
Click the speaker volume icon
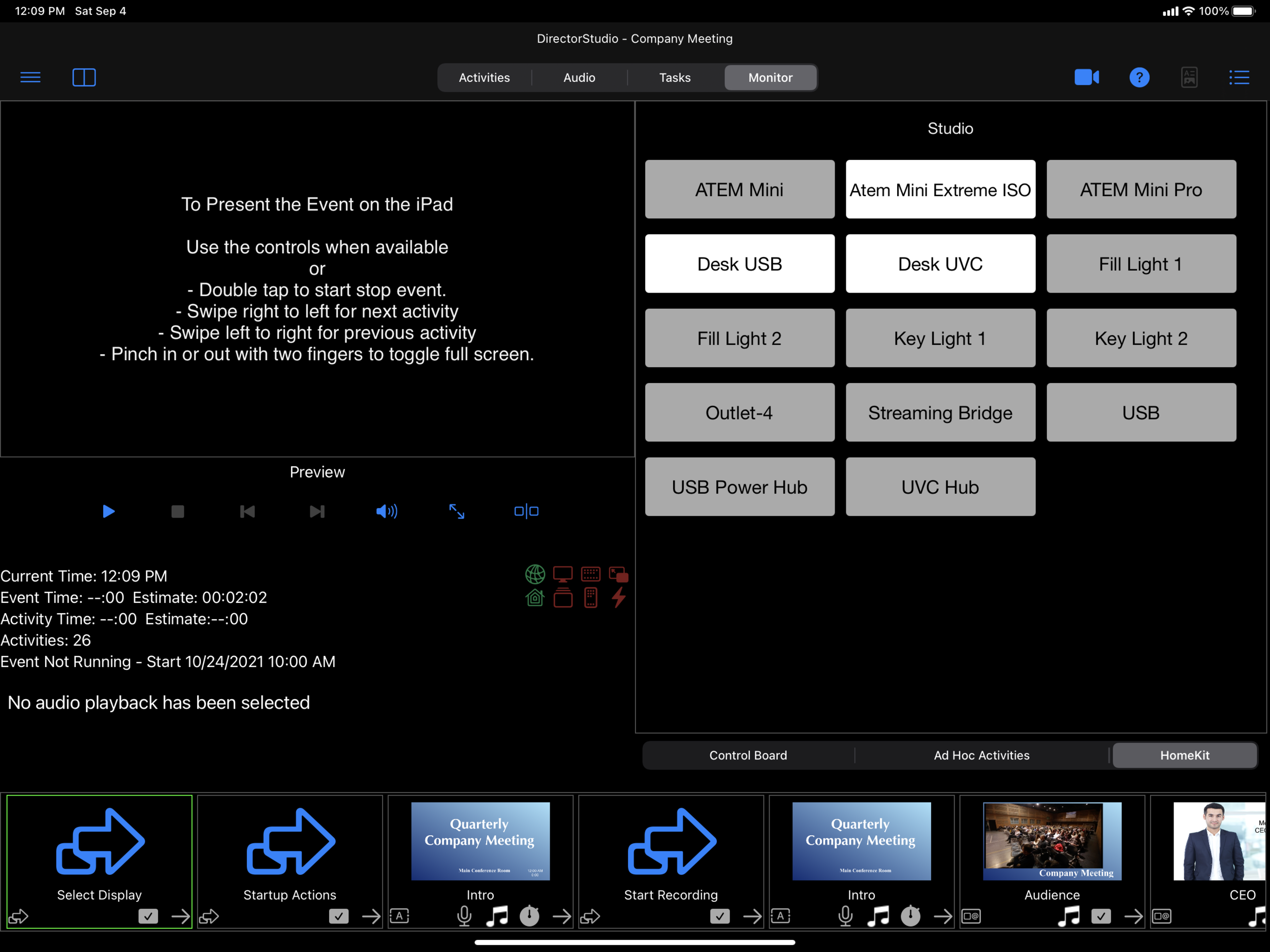(x=387, y=511)
